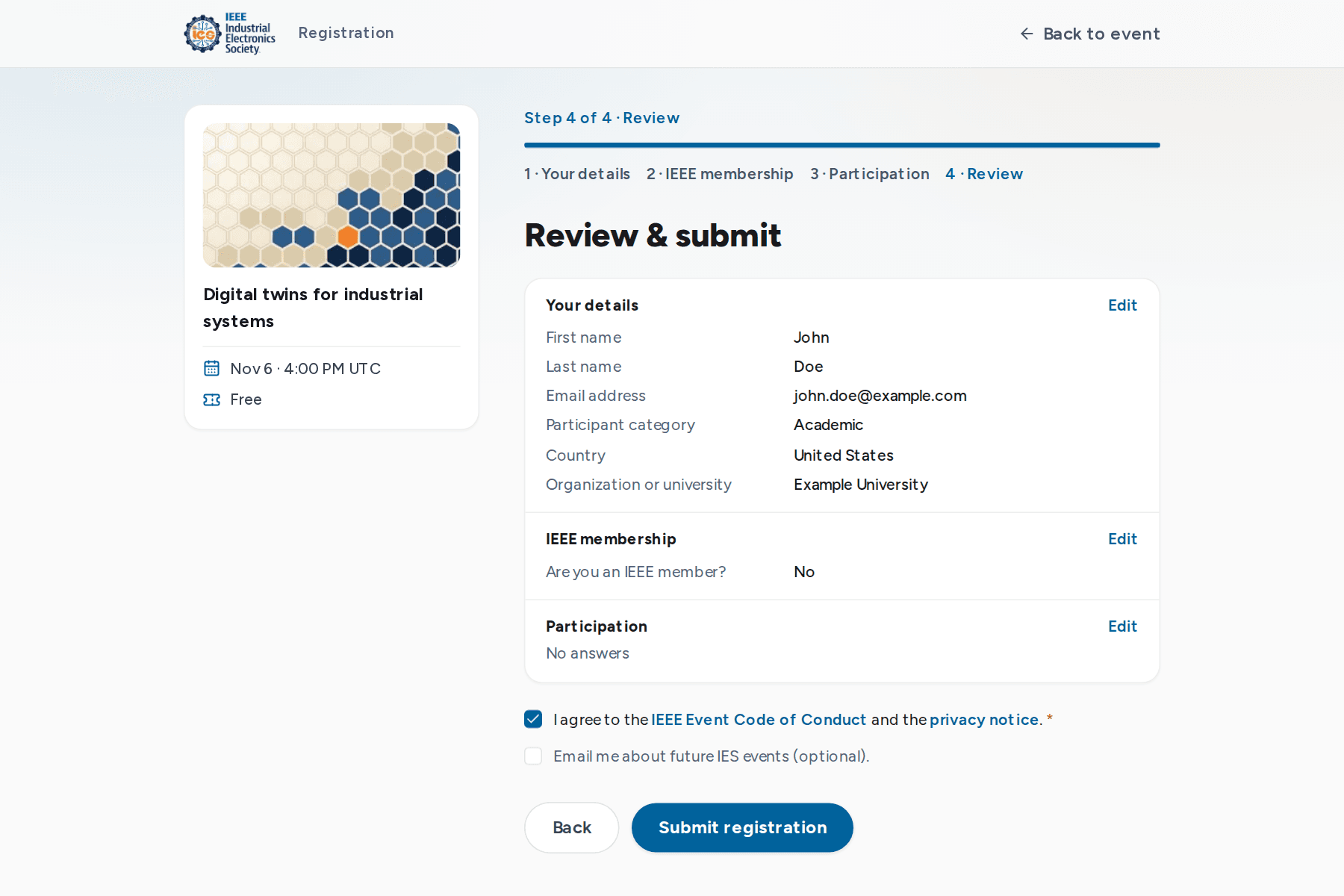Click the Example University value

(861, 485)
